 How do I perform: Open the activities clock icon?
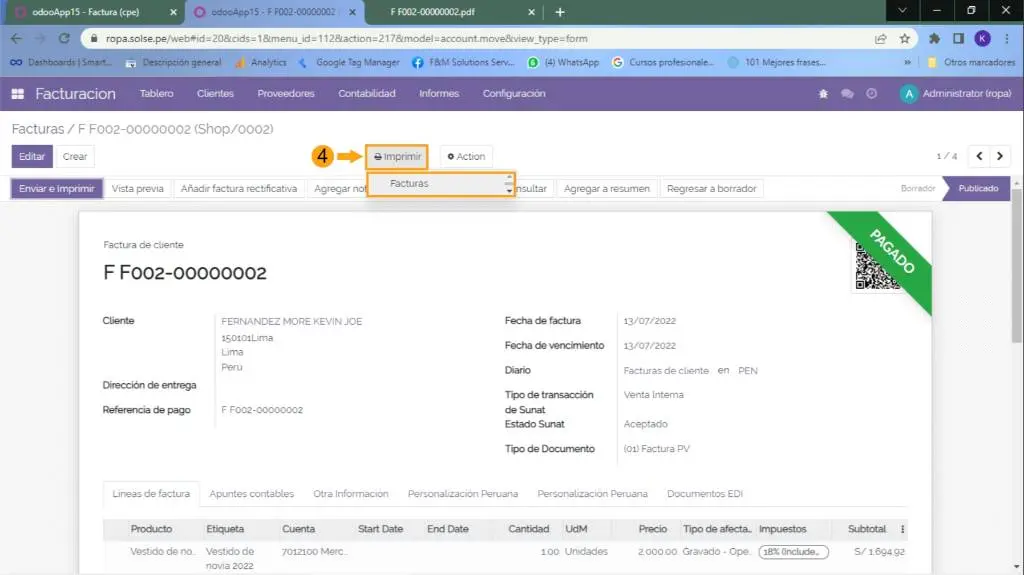pyautogui.click(x=871, y=94)
